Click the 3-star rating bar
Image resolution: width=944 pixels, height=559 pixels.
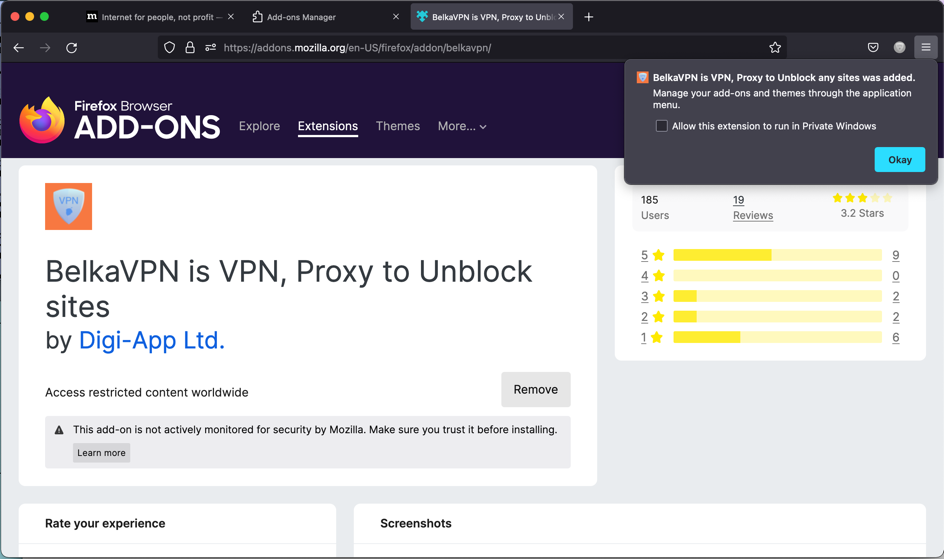coord(778,296)
